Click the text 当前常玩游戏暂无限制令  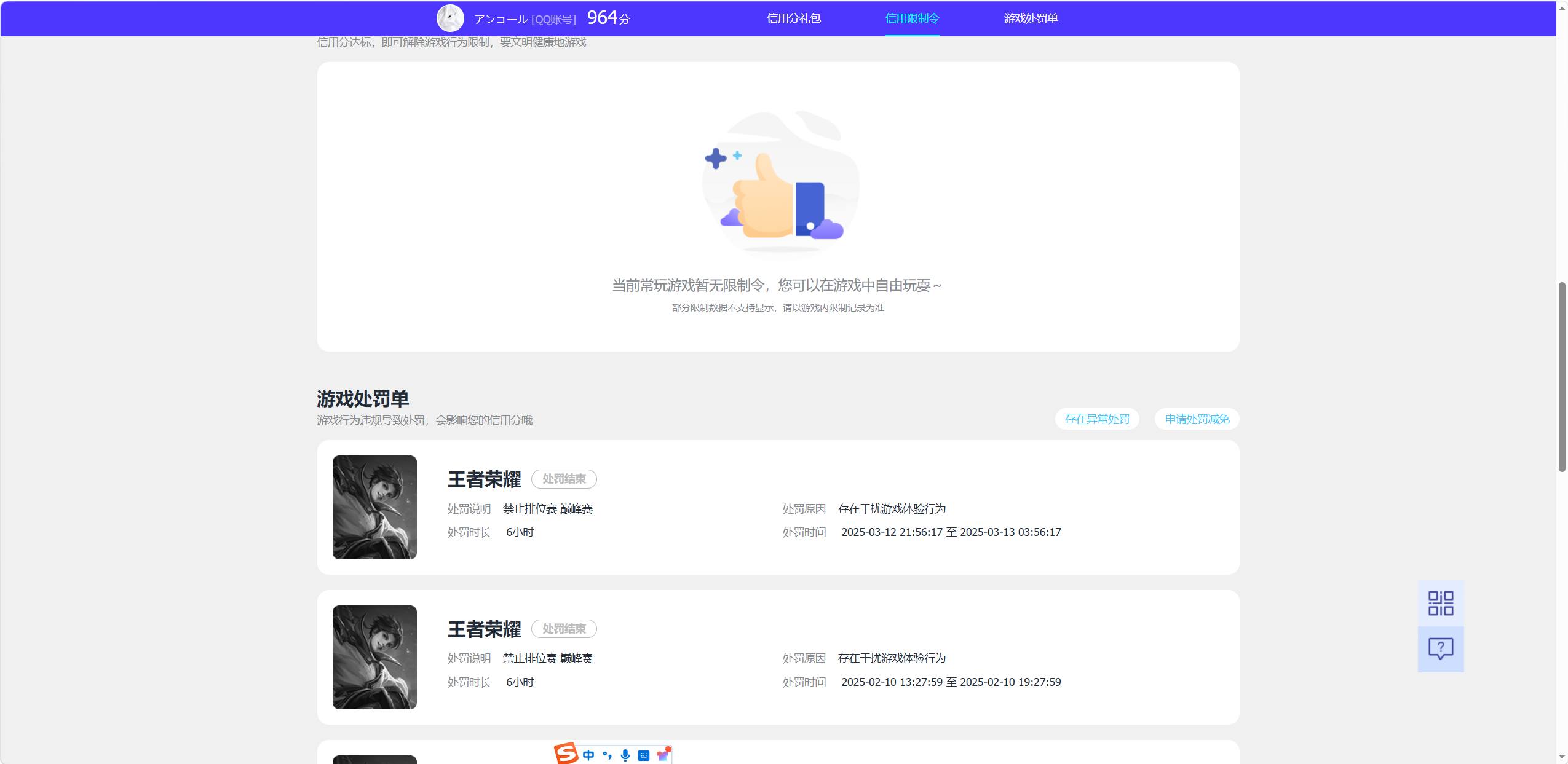(x=687, y=285)
